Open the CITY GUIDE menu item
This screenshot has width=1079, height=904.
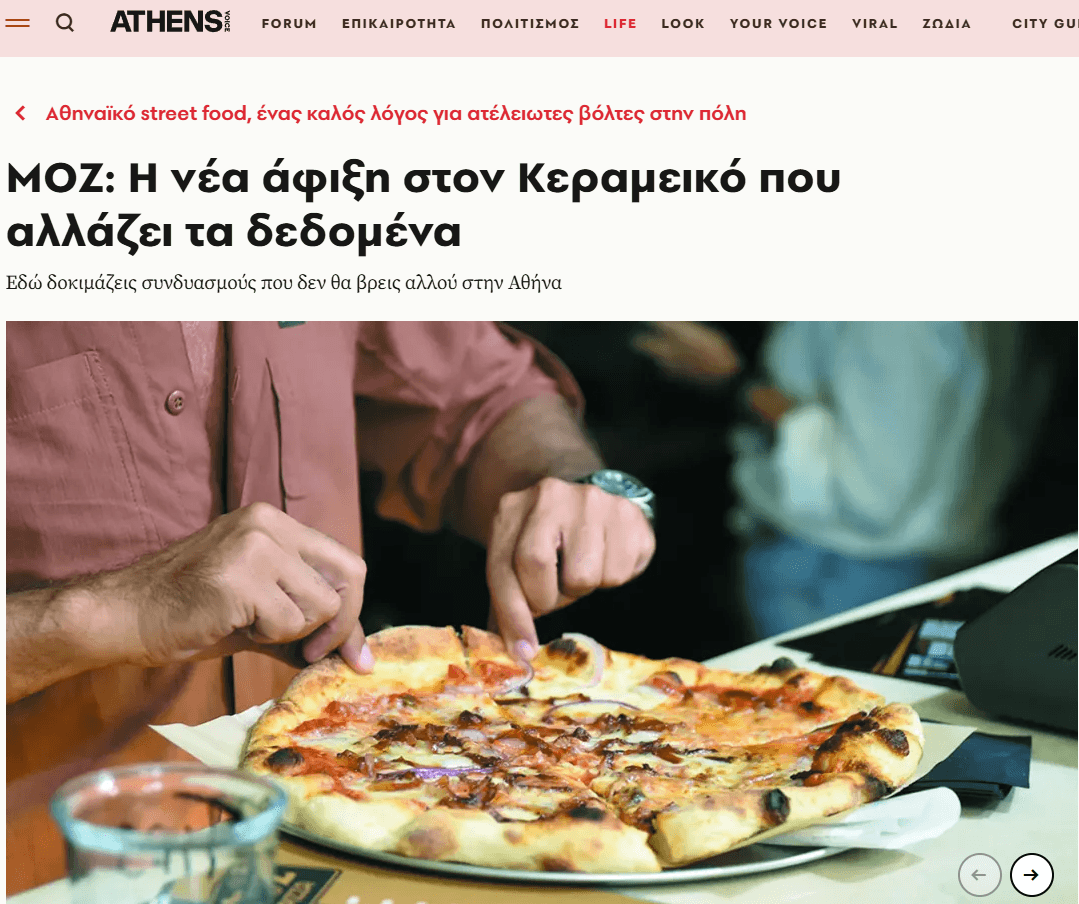click(x=1045, y=23)
